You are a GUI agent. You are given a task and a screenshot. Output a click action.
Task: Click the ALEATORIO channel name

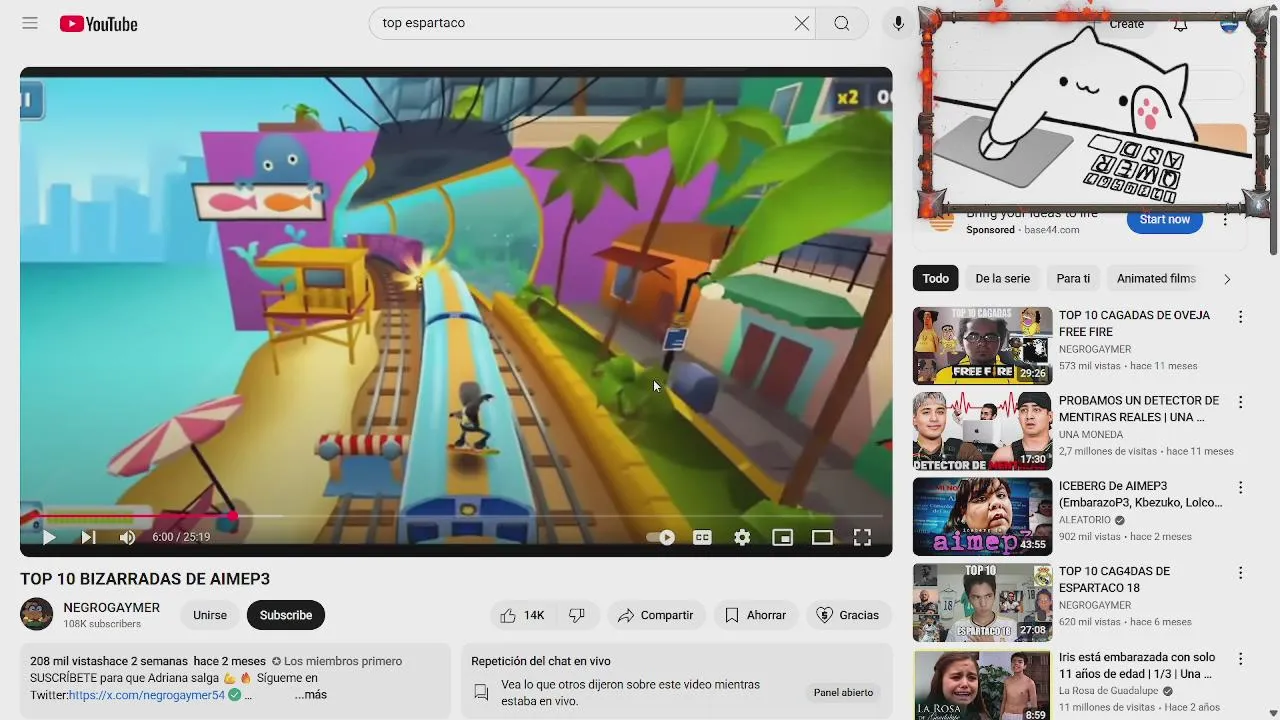point(1085,520)
